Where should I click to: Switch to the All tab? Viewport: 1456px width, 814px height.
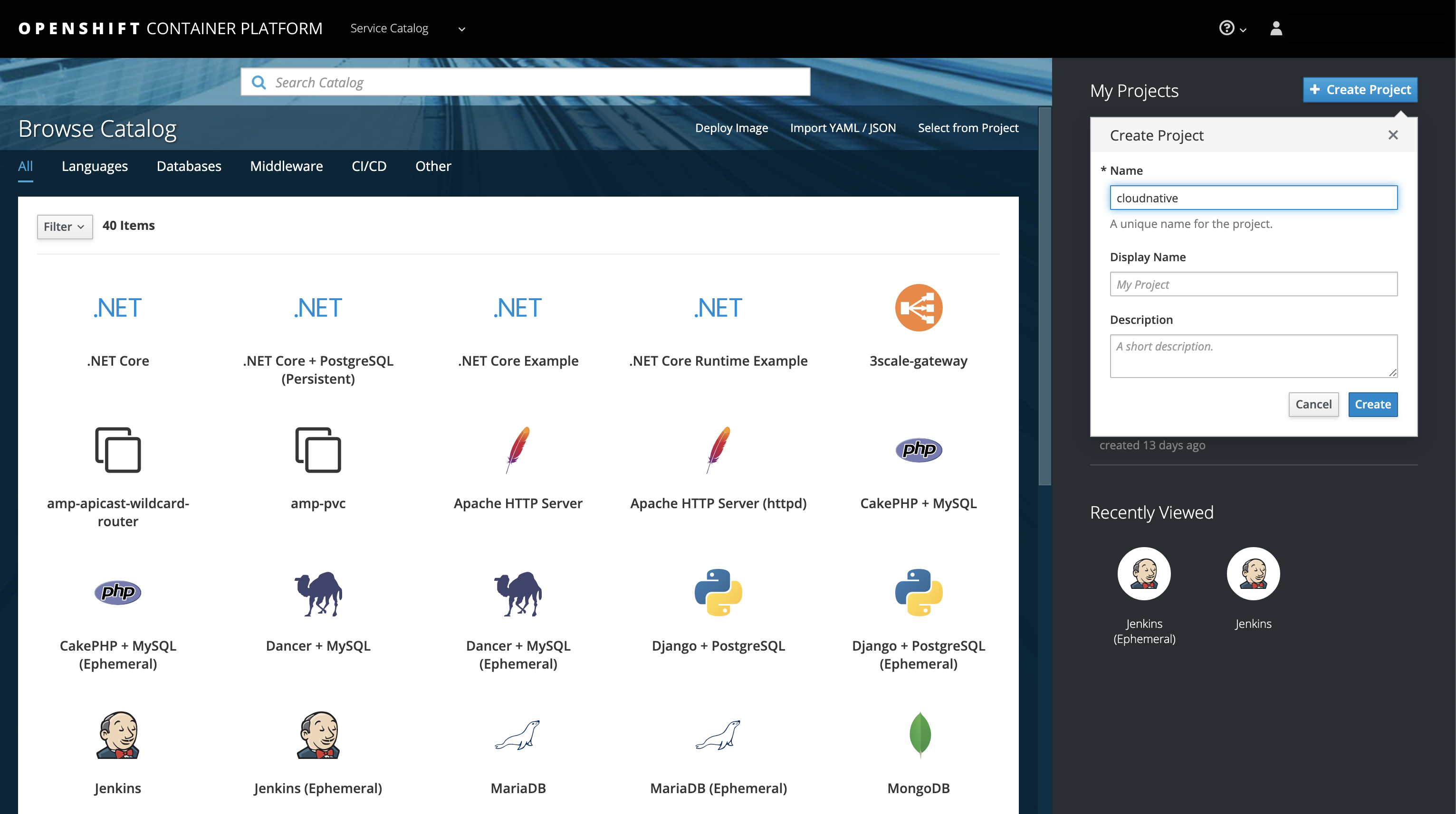[x=26, y=166]
